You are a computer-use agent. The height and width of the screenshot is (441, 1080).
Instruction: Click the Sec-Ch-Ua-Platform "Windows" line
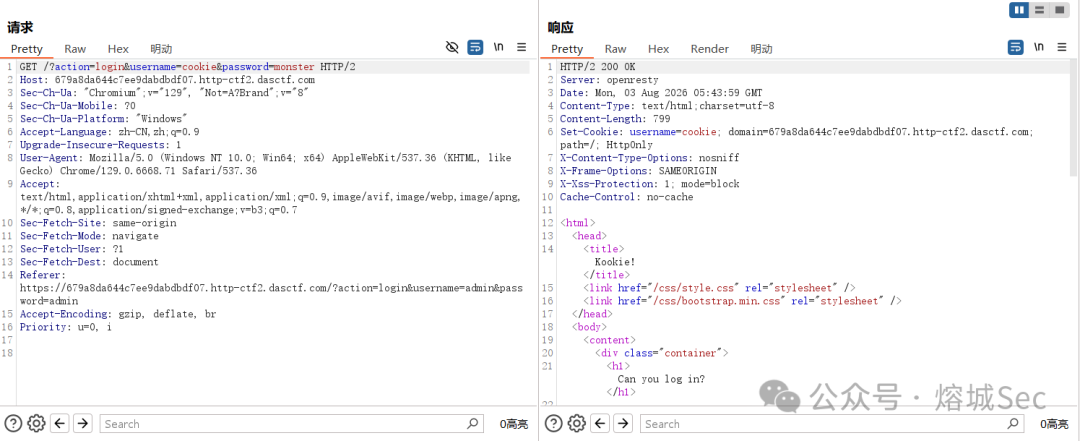103,119
